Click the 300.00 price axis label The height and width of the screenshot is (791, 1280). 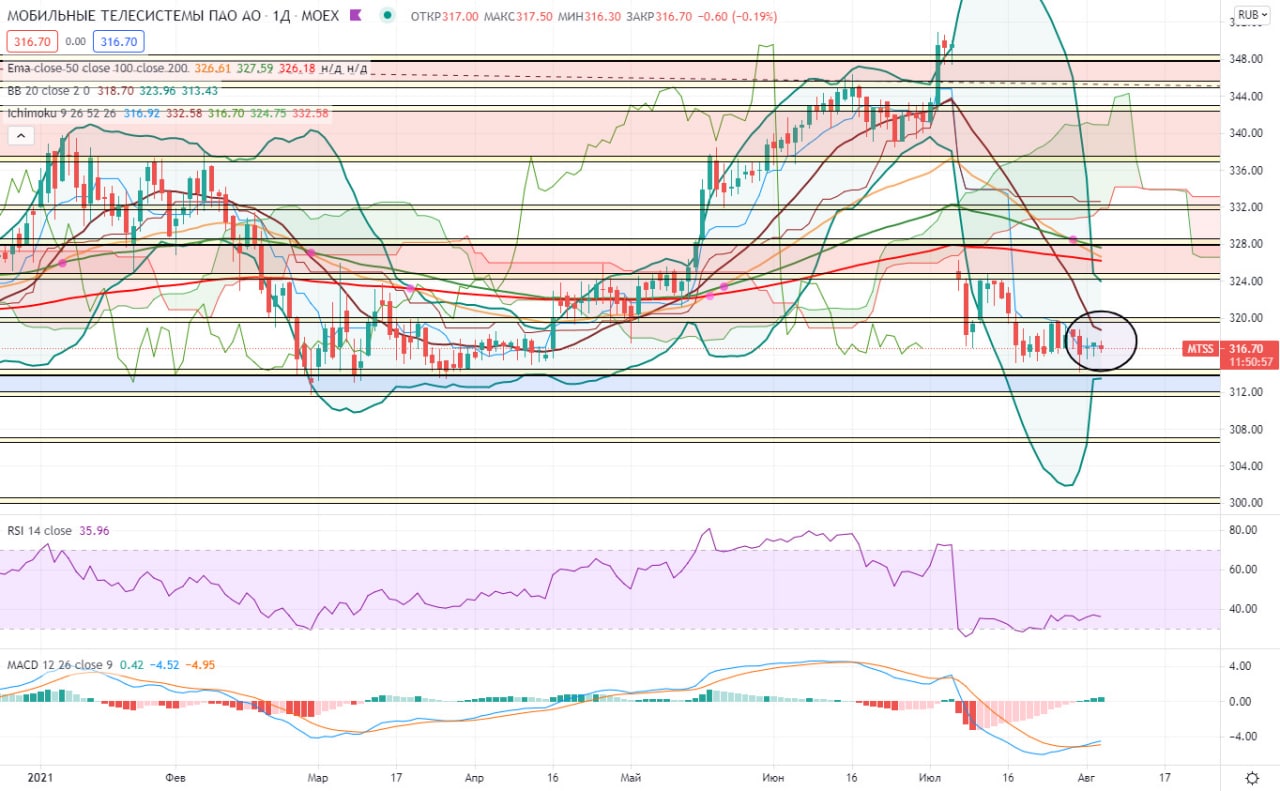coord(1246,503)
